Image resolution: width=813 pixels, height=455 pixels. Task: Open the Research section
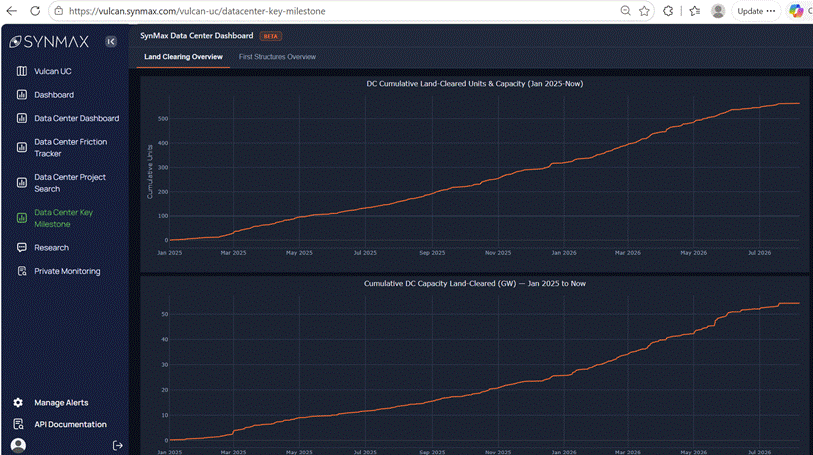[51, 248]
